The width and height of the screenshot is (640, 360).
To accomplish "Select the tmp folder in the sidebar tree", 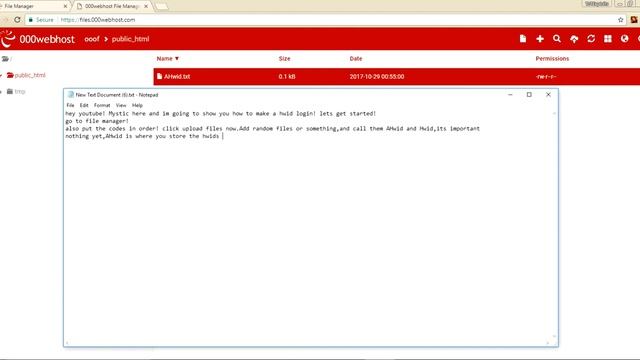I will tap(16, 91).
